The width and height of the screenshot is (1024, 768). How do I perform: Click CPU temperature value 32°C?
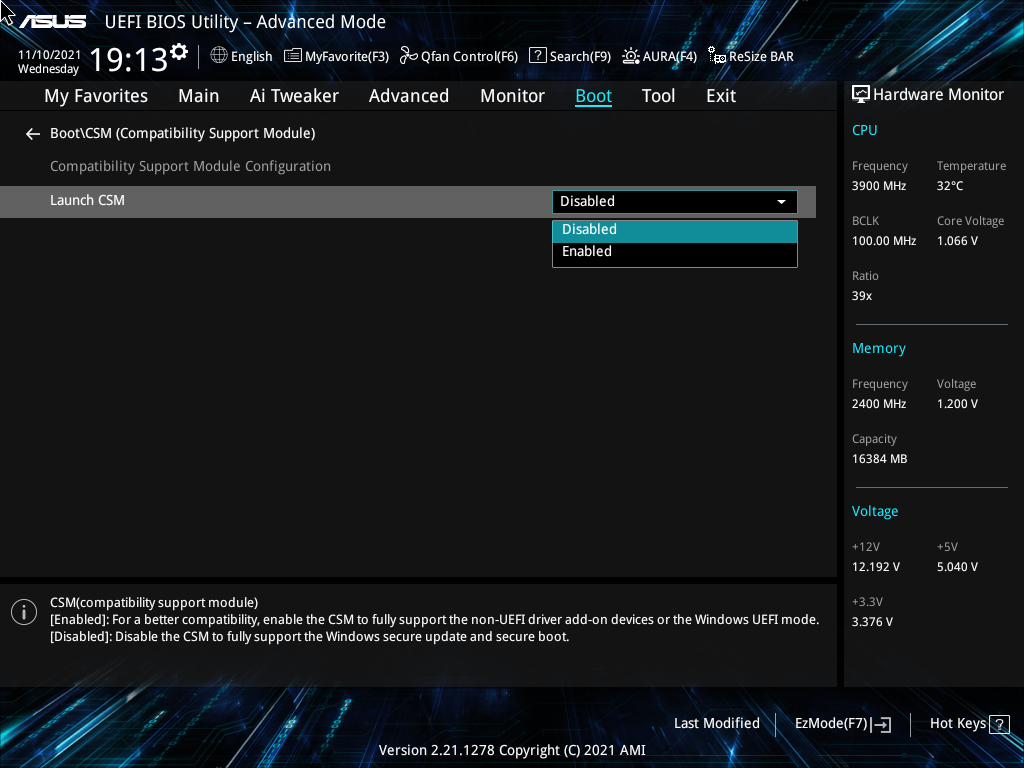pyautogui.click(x=950, y=186)
